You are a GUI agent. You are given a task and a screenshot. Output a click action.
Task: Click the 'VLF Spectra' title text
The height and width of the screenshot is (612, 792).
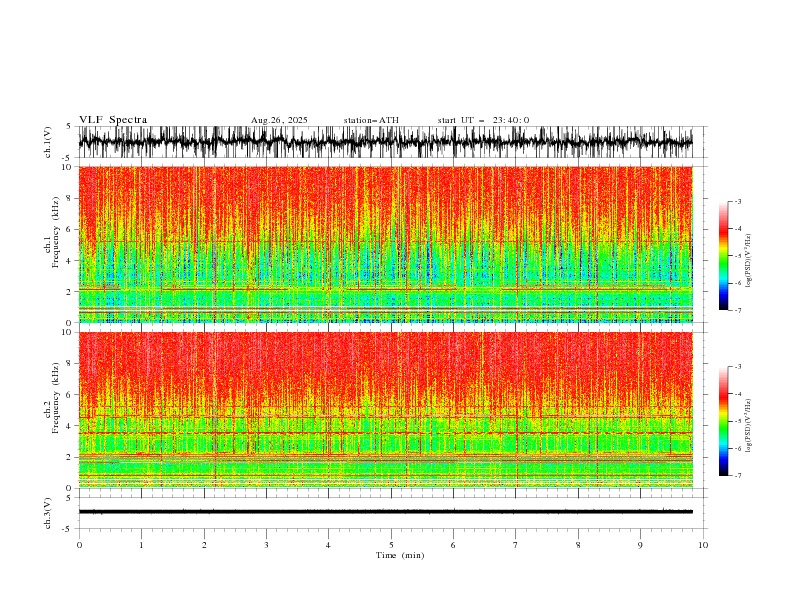(x=113, y=120)
